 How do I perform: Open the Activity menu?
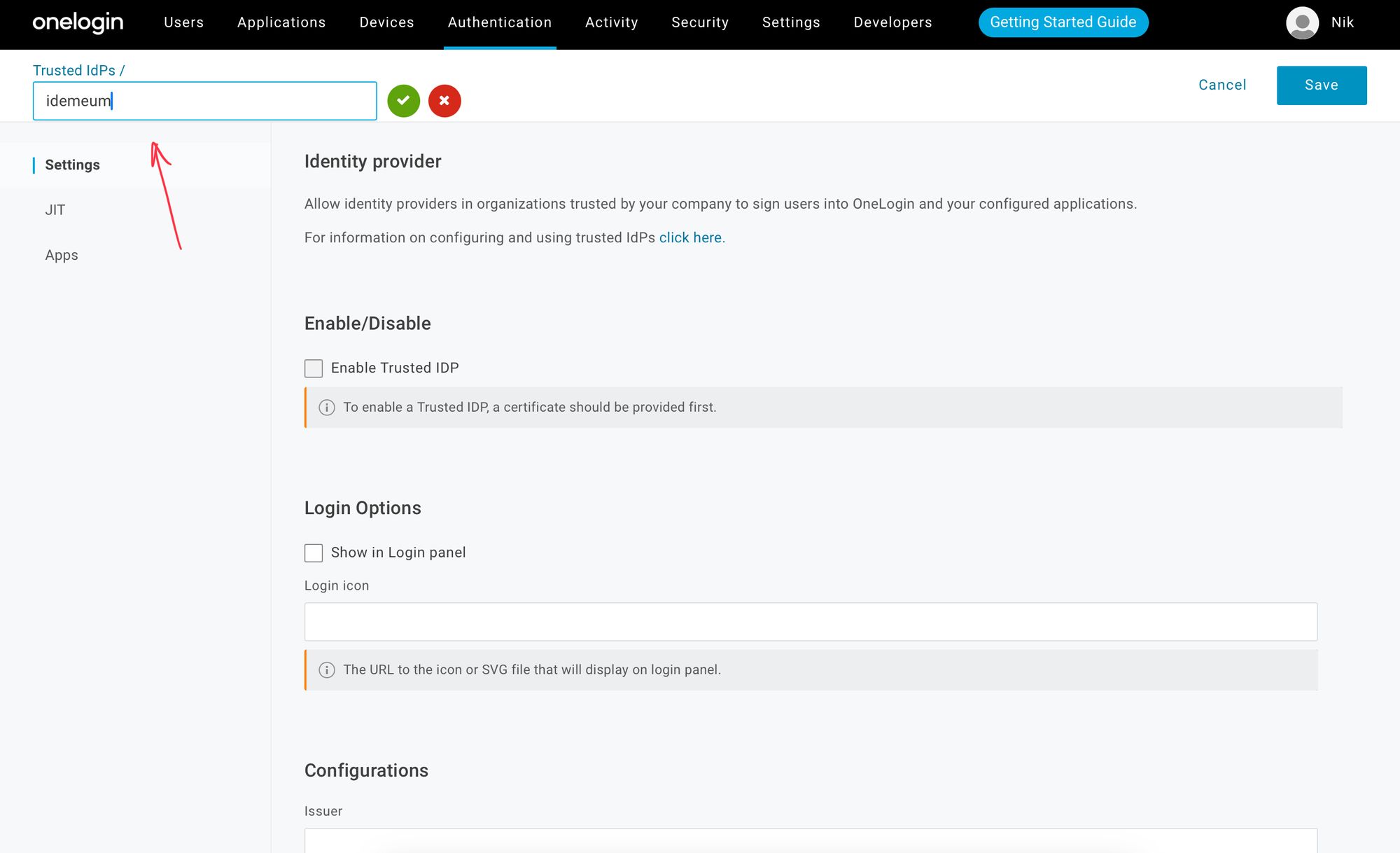tap(612, 22)
